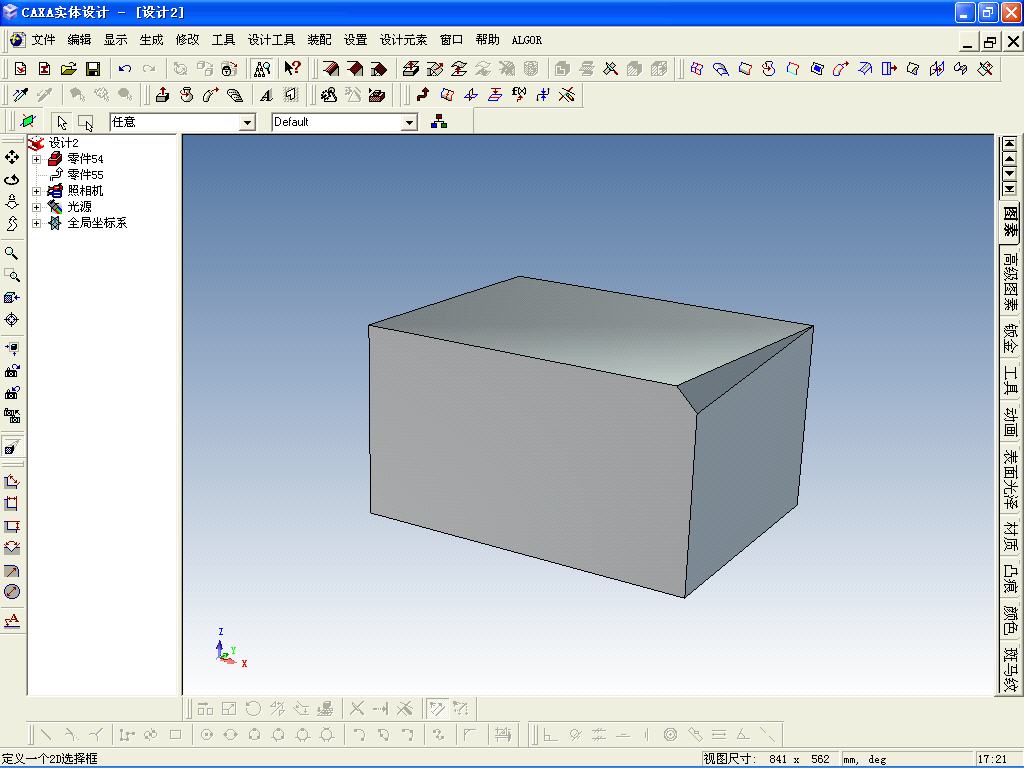
Task: Click the target camera crosshair icon
Action: click(x=12, y=319)
